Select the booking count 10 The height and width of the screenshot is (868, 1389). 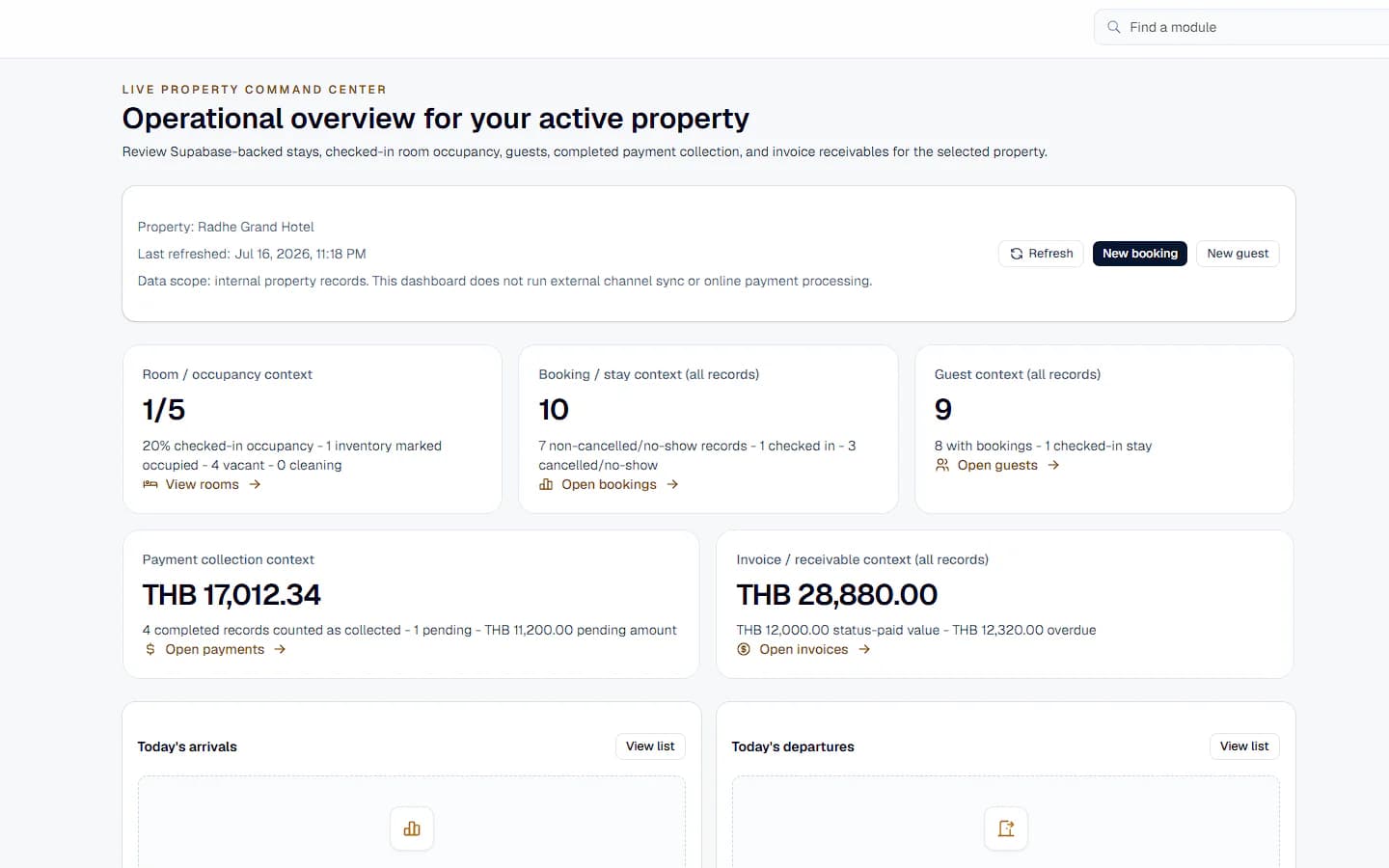[x=554, y=410]
